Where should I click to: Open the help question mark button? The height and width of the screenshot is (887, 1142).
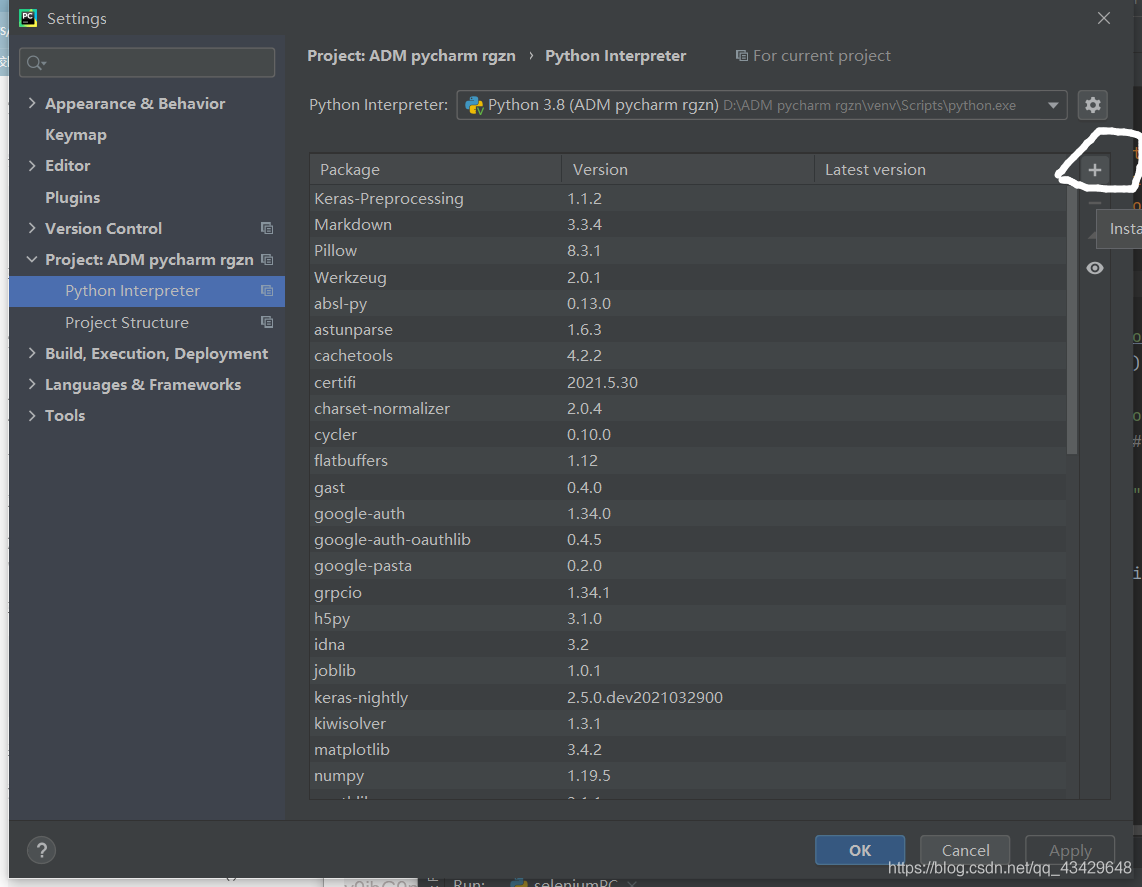pos(42,850)
